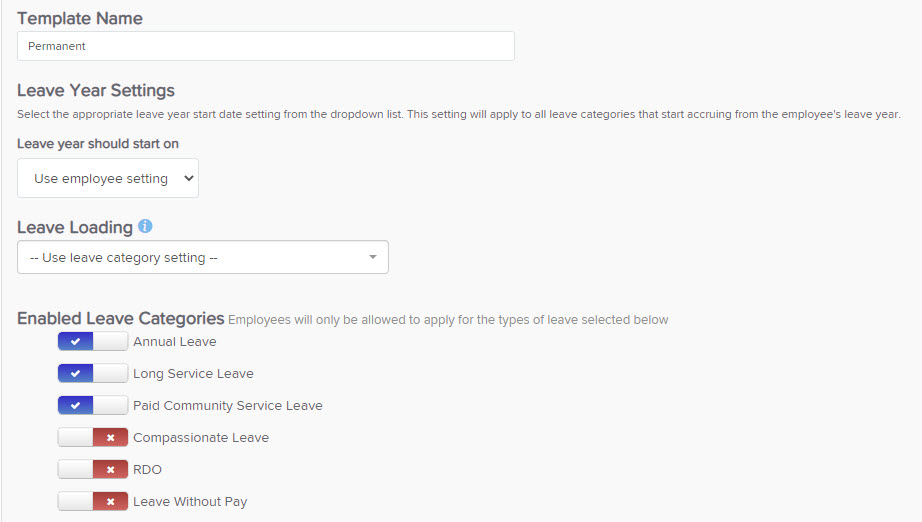Click the chevron of leave year dropdown
This screenshot has width=922, height=522.
pos(189,178)
